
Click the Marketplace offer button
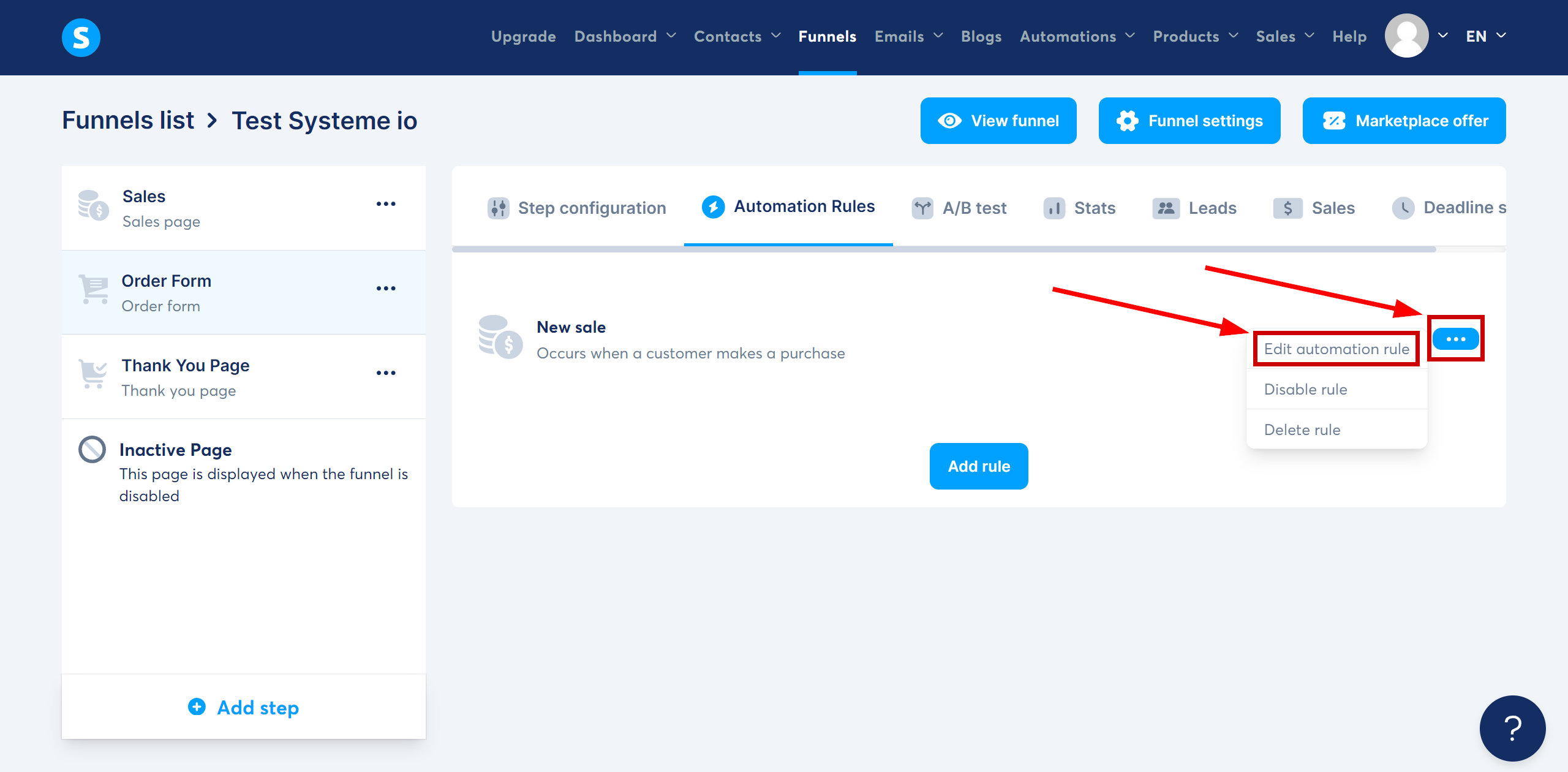(1404, 121)
